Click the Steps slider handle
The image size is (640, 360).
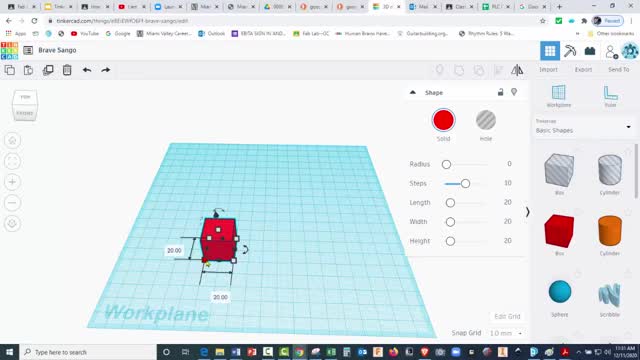(x=465, y=184)
